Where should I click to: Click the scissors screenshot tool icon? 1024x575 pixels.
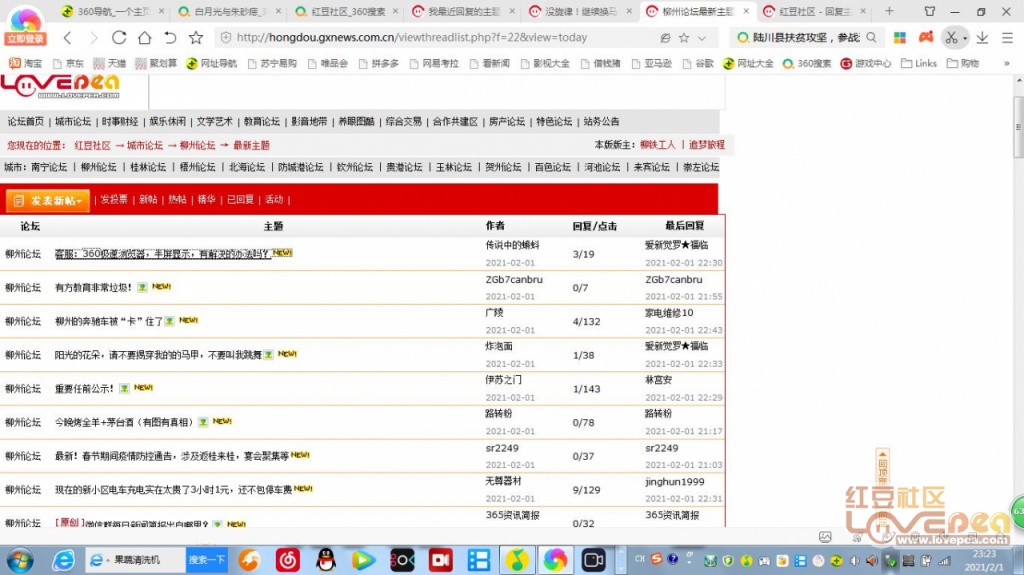[x=952, y=38]
